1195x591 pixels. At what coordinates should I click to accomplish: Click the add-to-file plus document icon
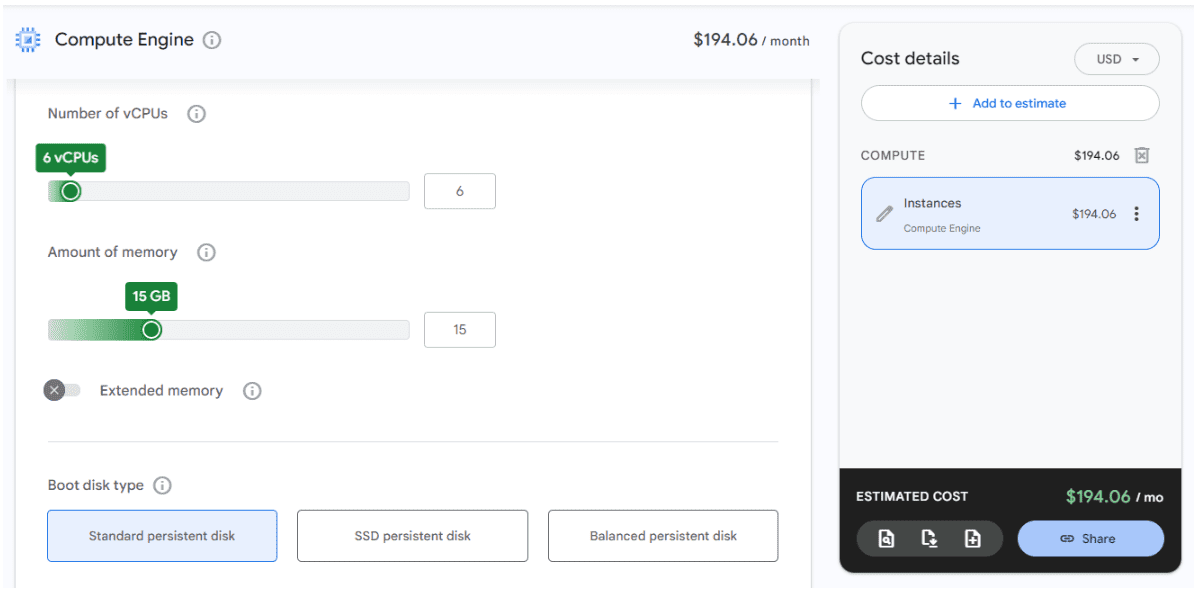pyautogui.click(x=972, y=539)
